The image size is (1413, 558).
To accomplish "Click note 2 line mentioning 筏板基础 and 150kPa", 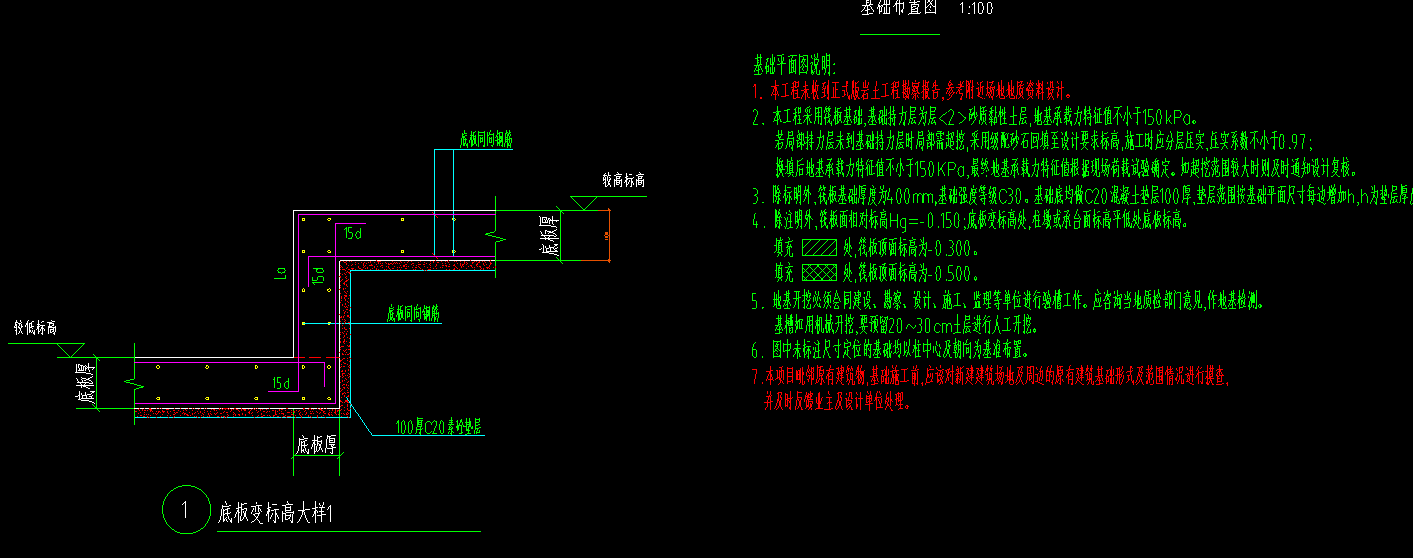I will tap(974, 117).
